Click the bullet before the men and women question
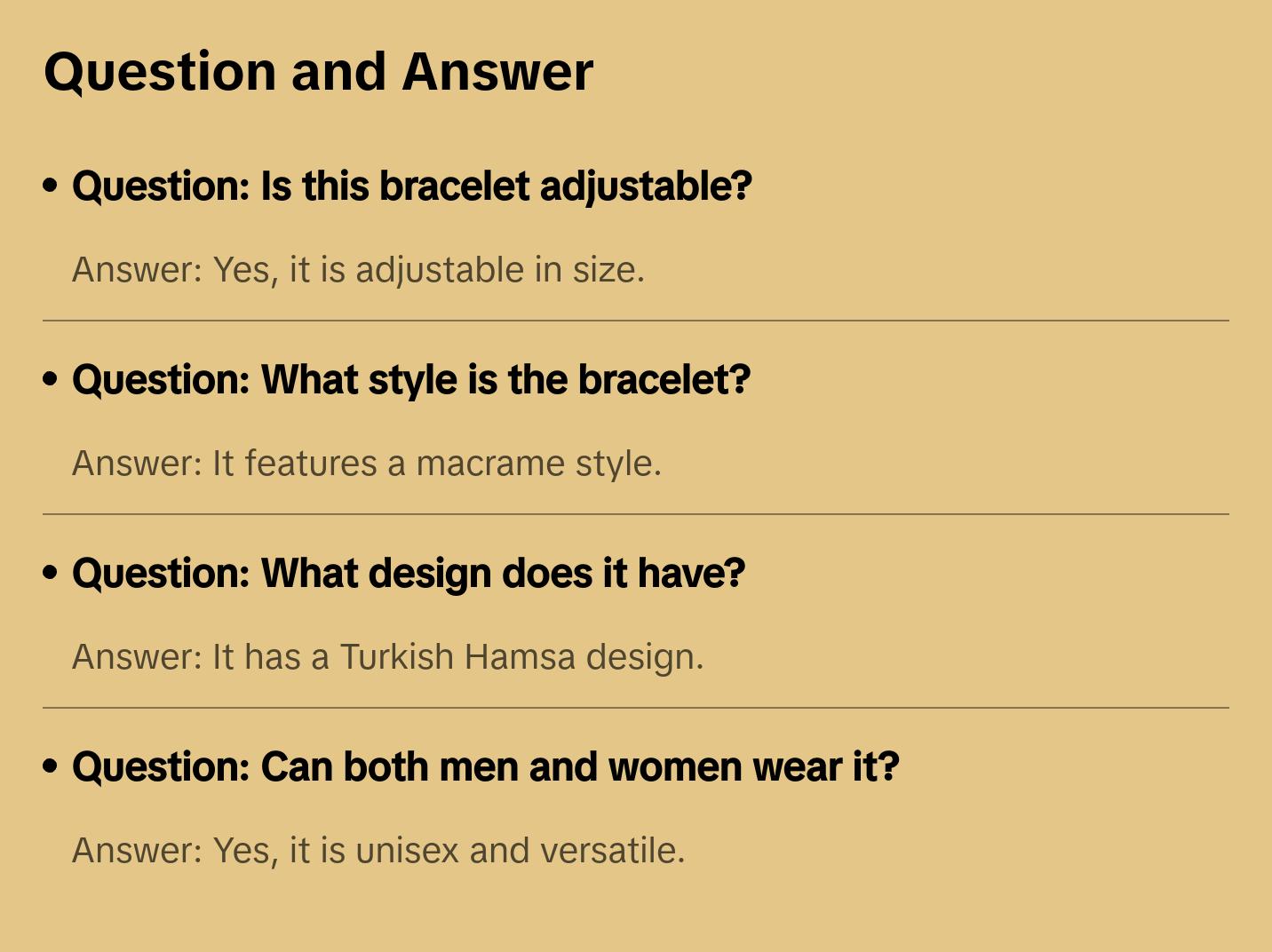The image size is (1272, 952). point(51,766)
